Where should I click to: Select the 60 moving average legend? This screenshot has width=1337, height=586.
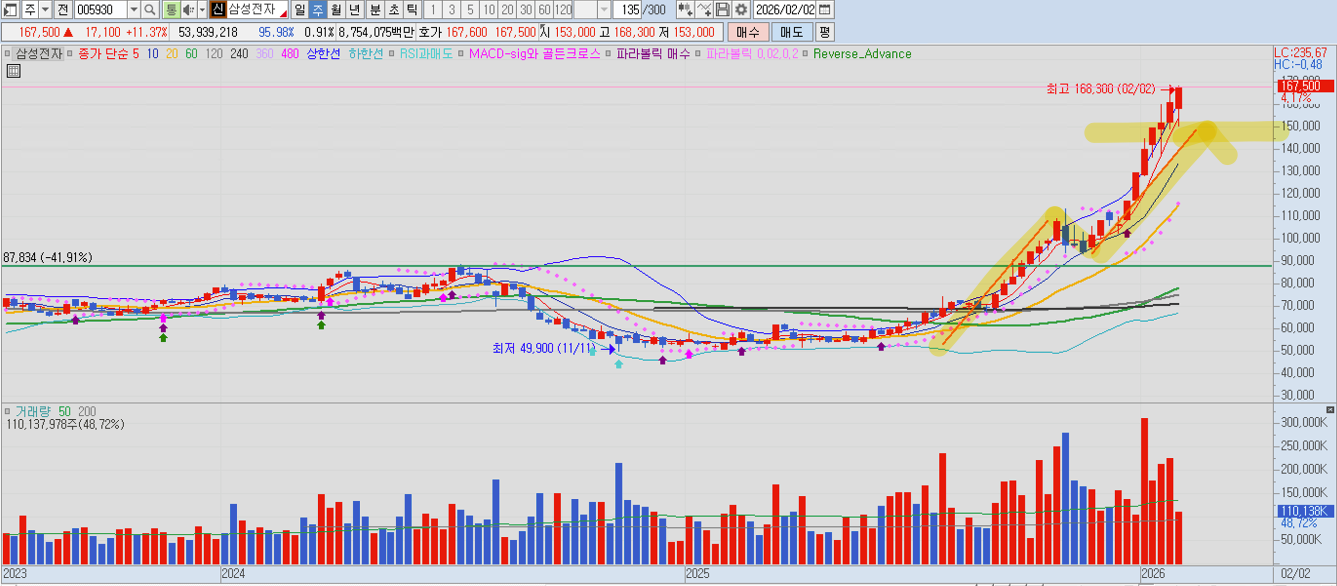coord(191,53)
